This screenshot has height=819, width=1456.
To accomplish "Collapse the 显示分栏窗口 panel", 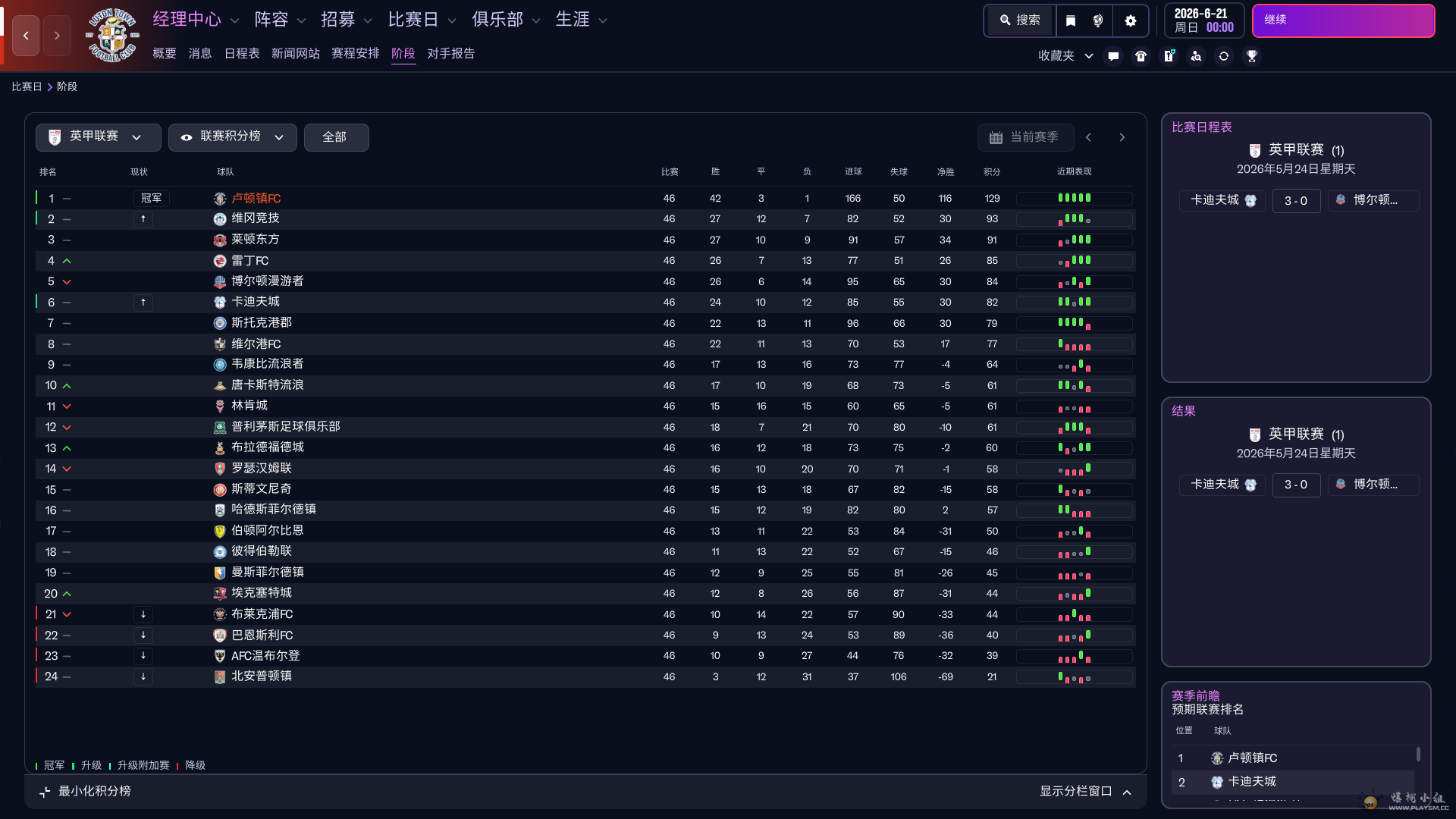I will click(1084, 791).
